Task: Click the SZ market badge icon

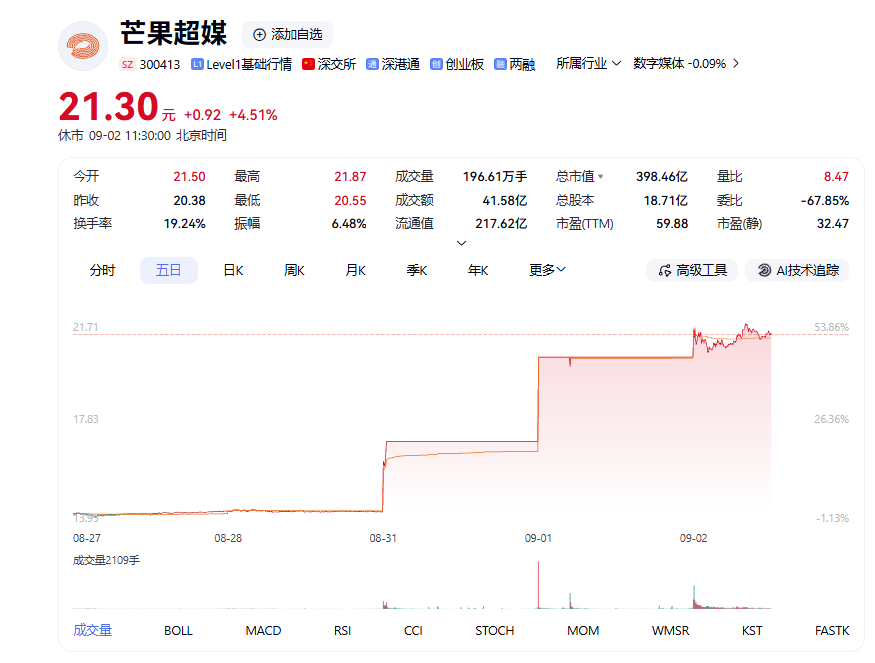Action: [127, 64]
